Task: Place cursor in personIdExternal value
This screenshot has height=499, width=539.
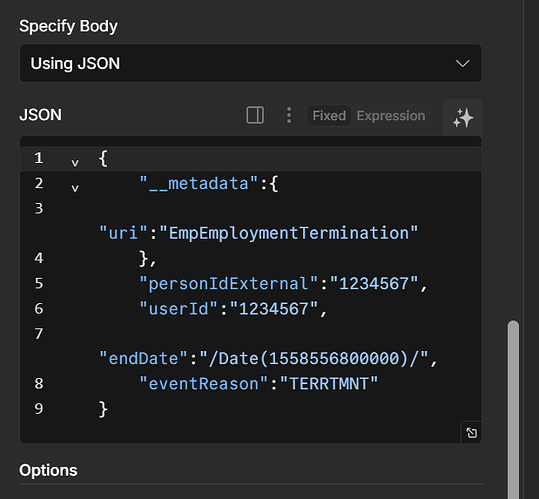Action: (374, 284)
